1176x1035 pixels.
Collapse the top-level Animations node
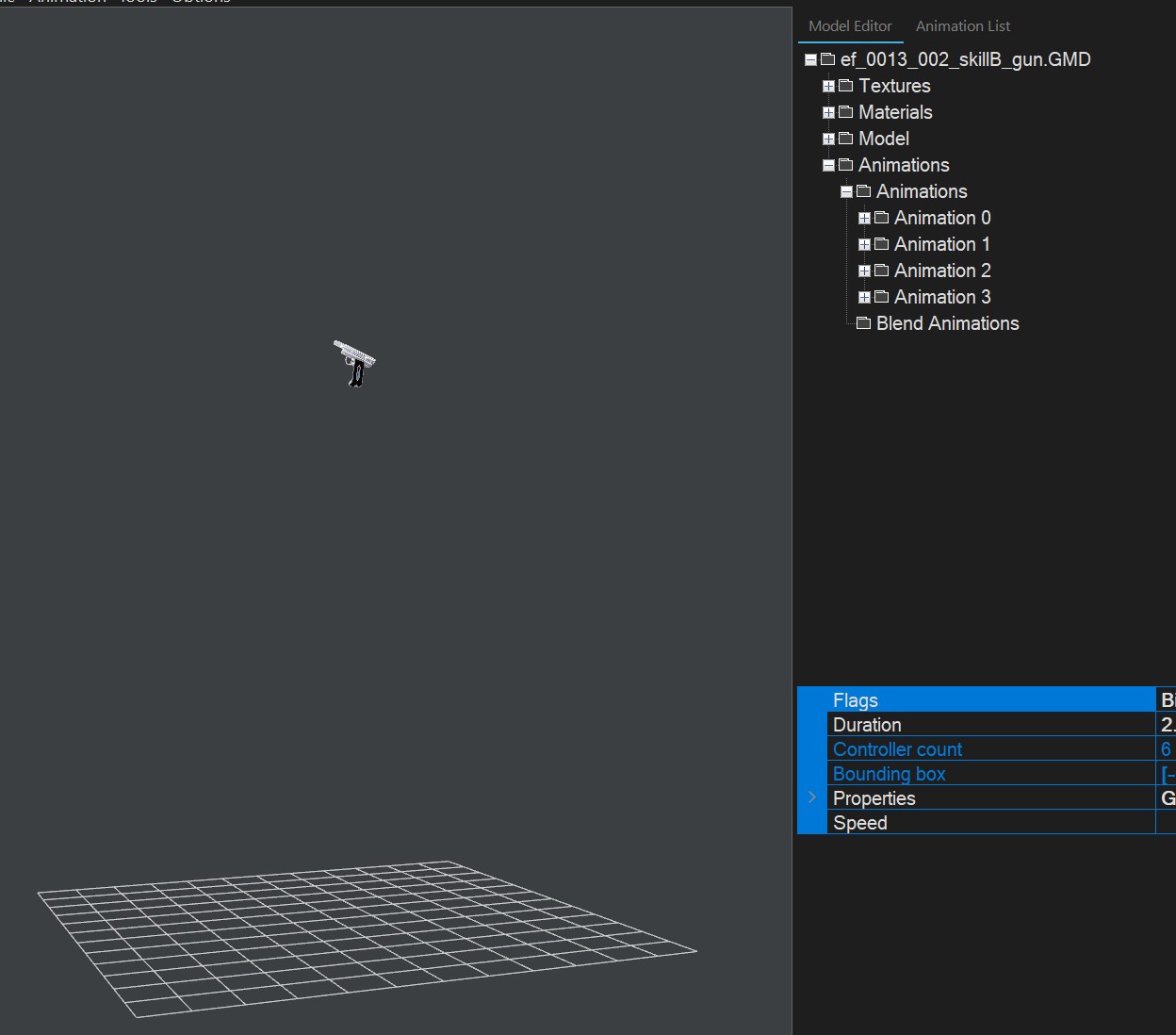click(x=828, y=165)
